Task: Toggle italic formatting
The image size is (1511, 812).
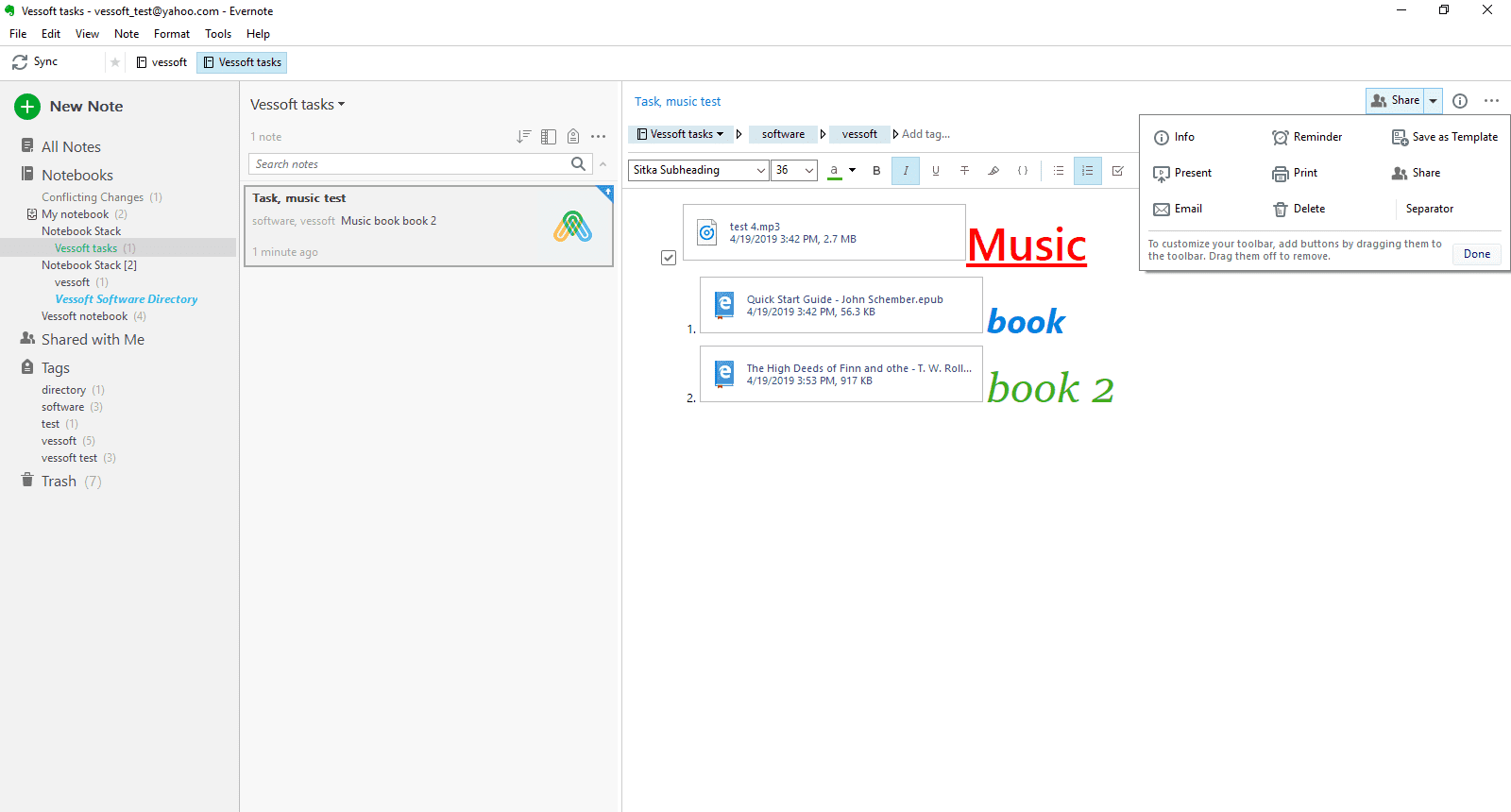Action: tap(906, 171)
